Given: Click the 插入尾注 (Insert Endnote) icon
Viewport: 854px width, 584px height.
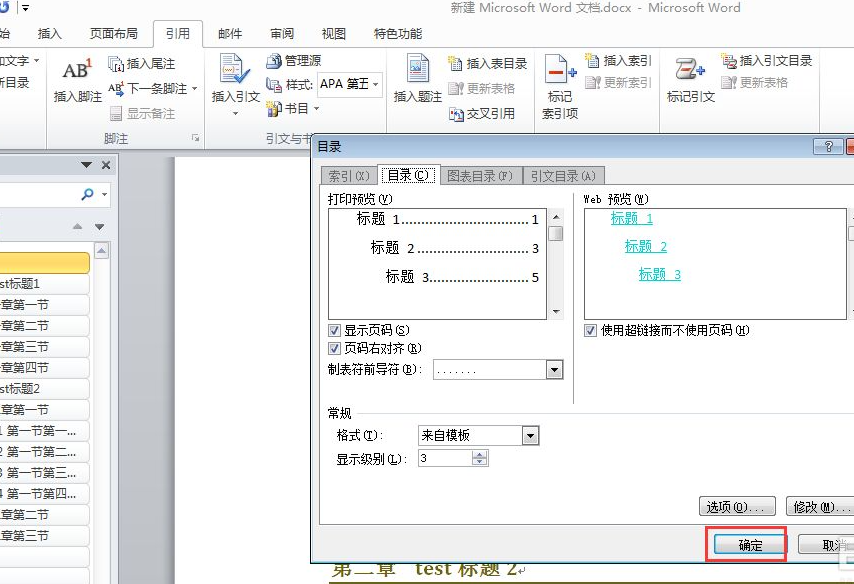Looking at the screenshot, I should coord(116,63).
